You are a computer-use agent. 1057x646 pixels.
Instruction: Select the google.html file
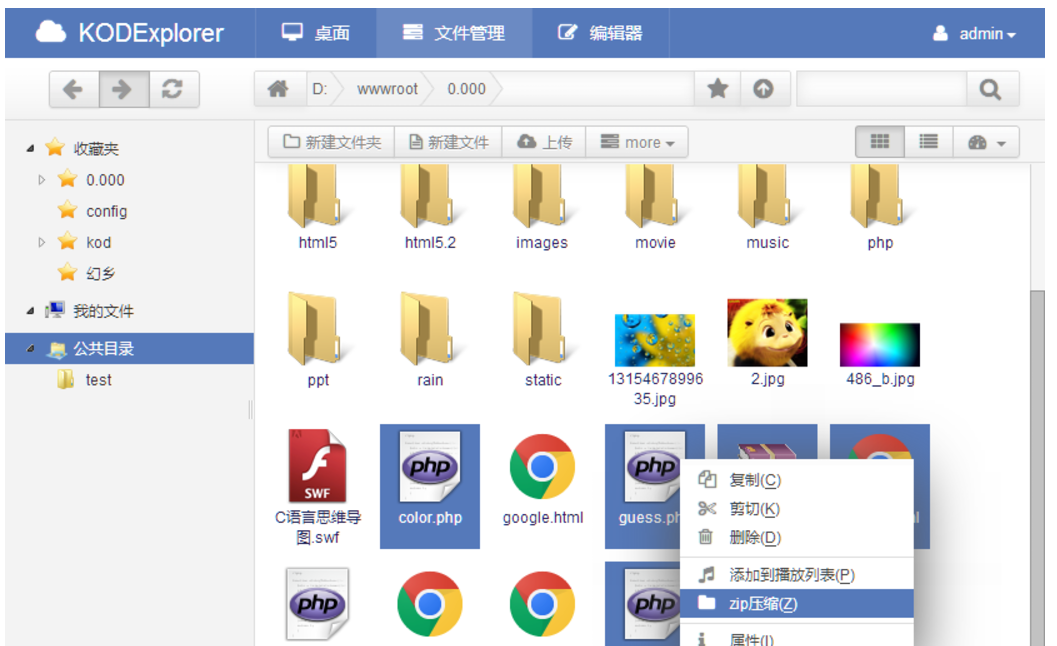[542, 480]
